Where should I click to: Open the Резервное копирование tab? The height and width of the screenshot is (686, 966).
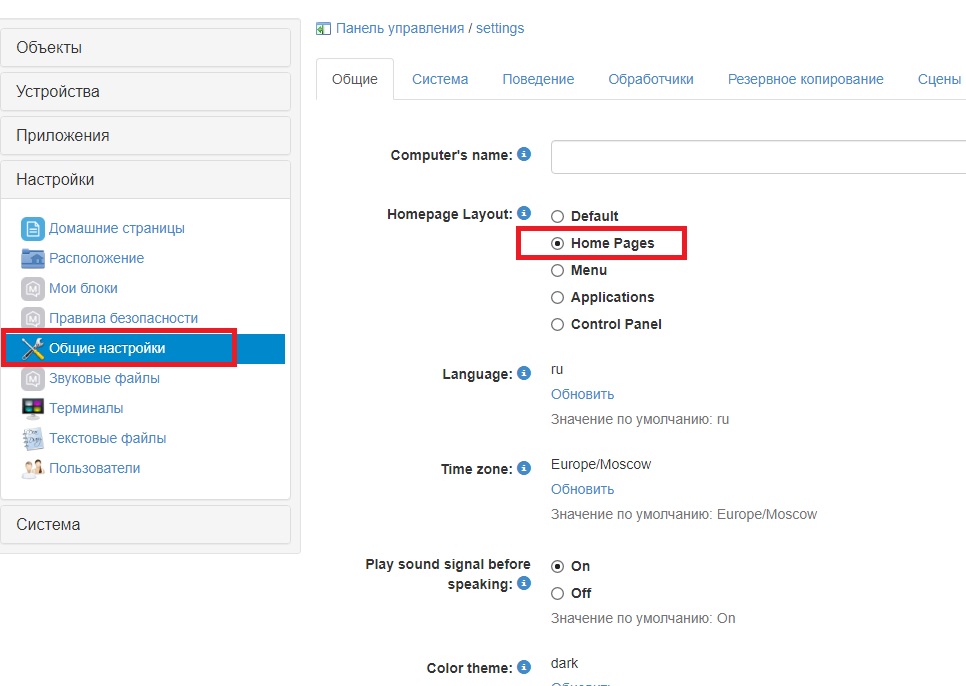point(805,79)
